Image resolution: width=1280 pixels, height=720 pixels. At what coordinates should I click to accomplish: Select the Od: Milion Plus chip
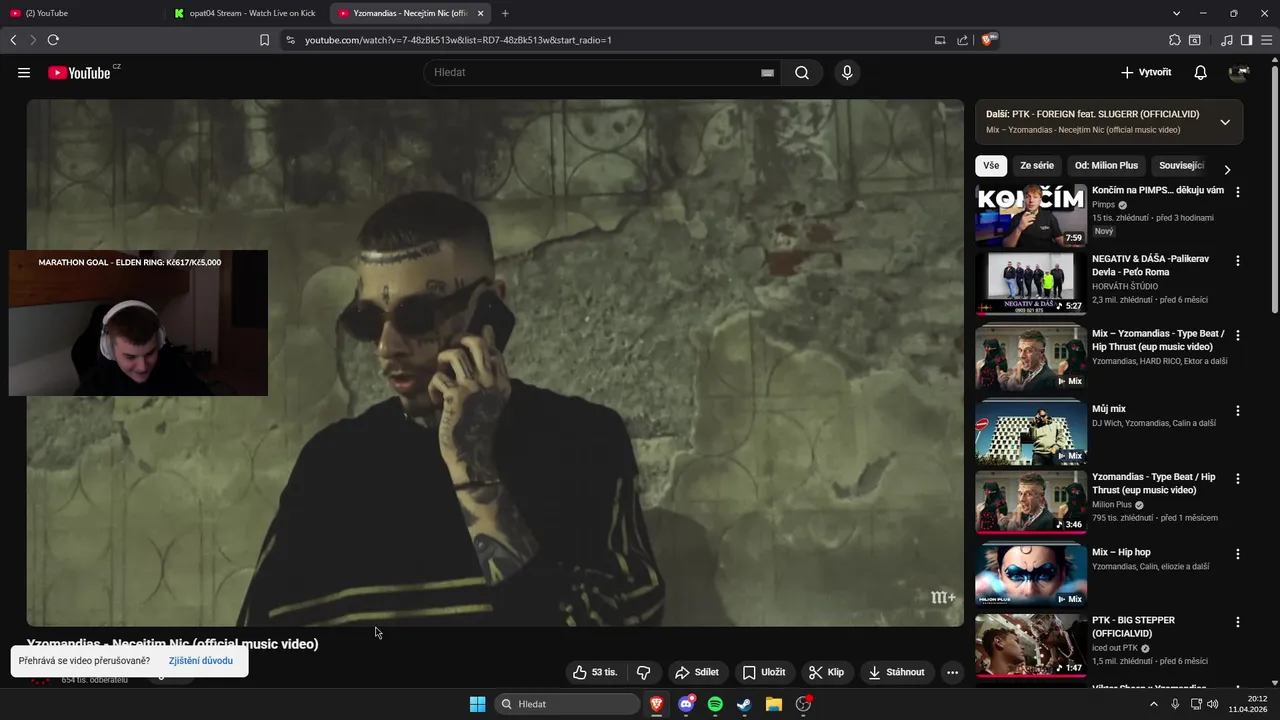pyautogui.click(x=1106, y=165)
